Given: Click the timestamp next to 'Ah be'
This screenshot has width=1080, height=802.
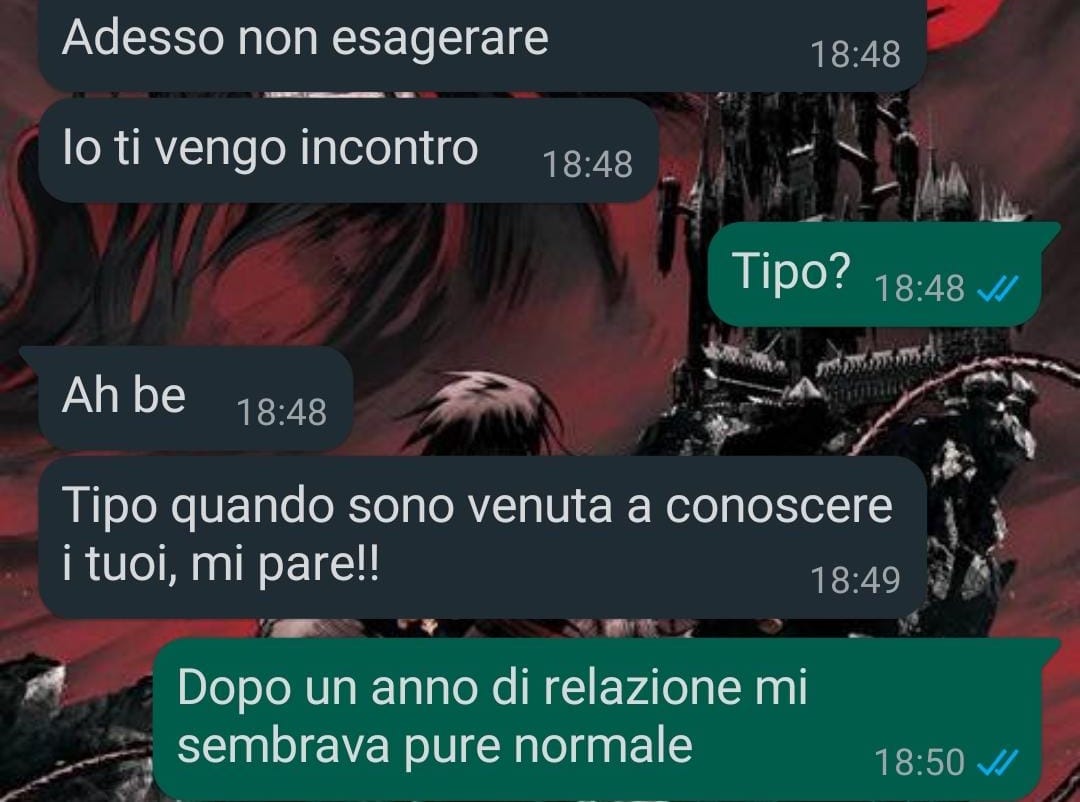Looking at the screenshot, I should pos(281,413).
